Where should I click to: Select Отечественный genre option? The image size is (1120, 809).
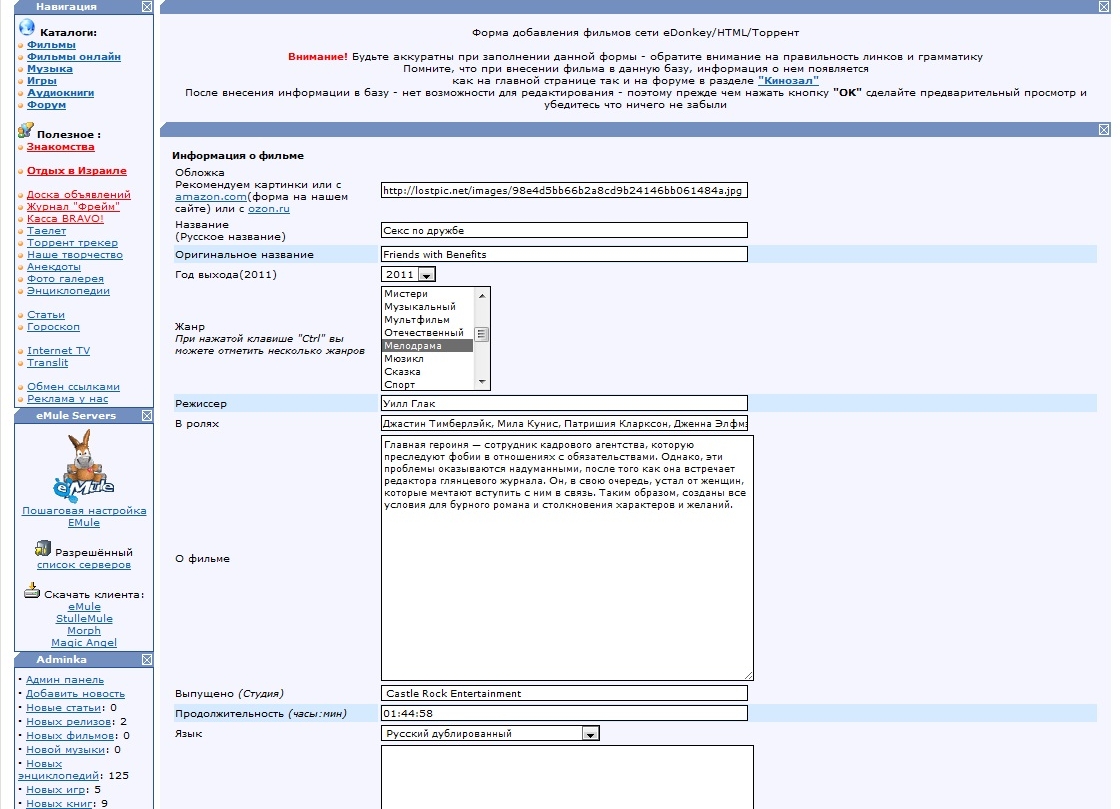tap(427, 332)
